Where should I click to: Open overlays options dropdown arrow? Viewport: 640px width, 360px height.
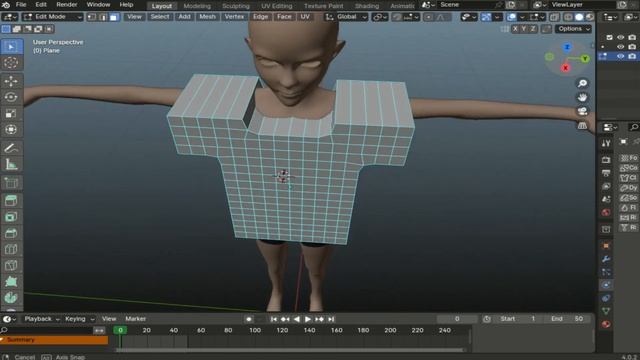click(522, 17)
